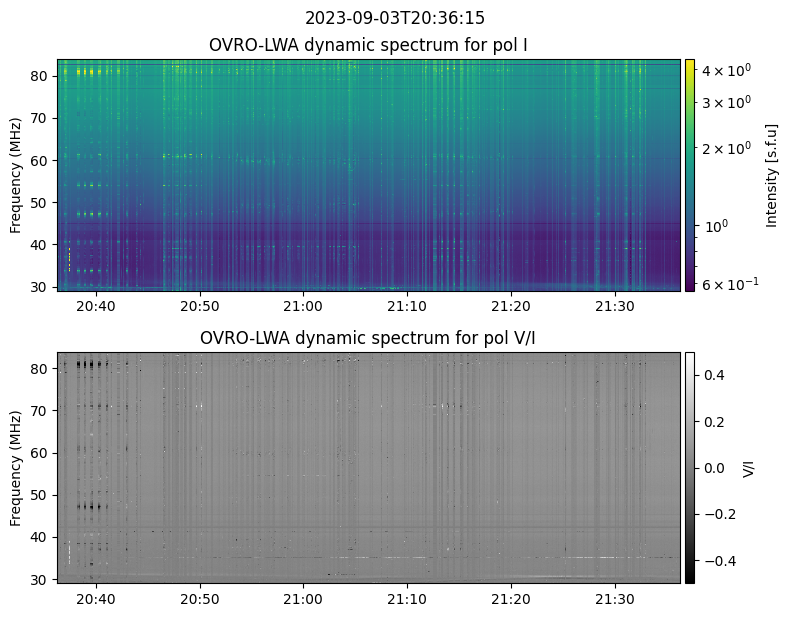
Task: Click the 50 frequency tick on lower plot
Action: coord(41,495)
